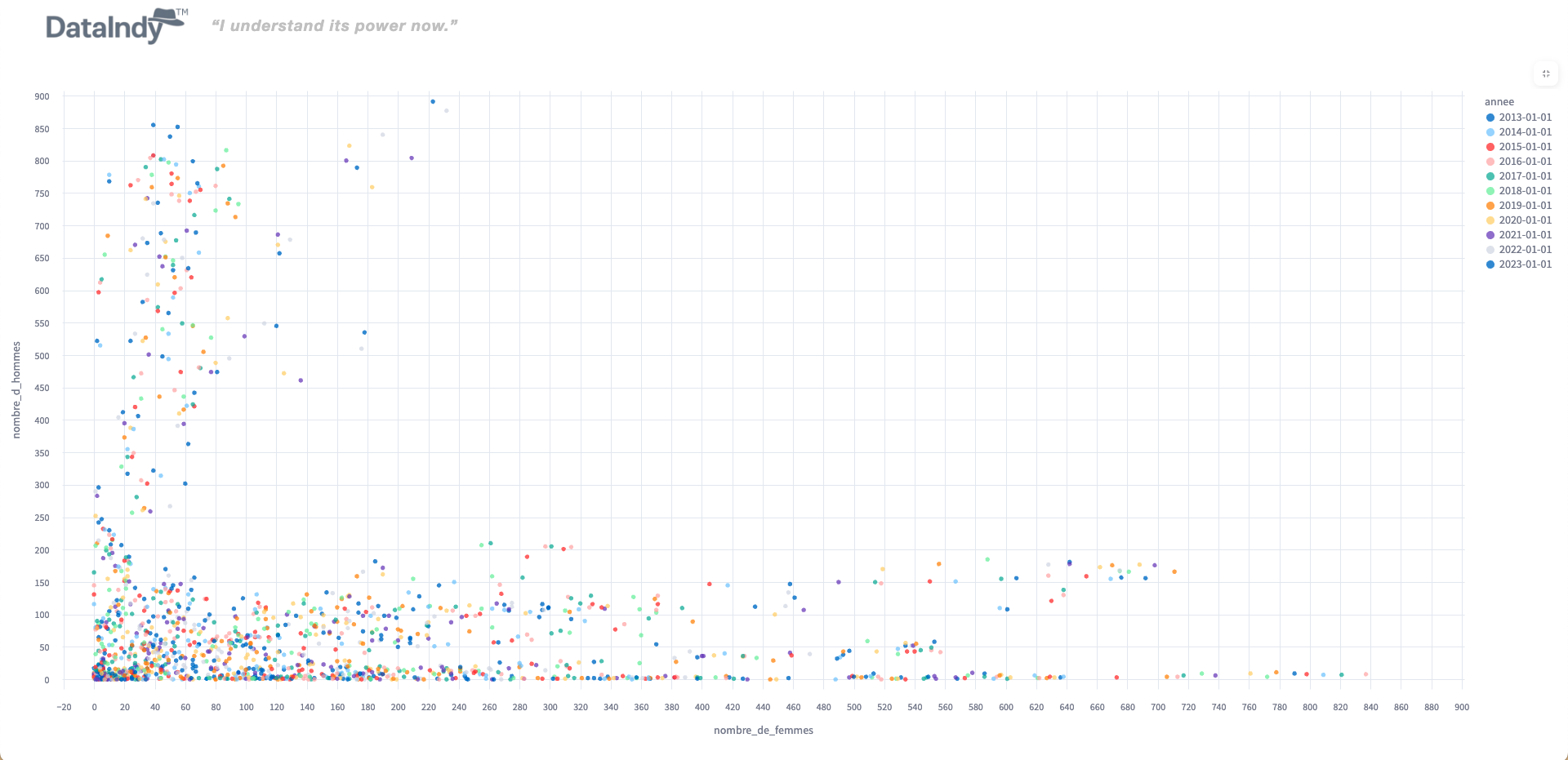Click the exit fullscreen icon above the legend
The height and width of the screenshot is (760, 1568).
coord(1546,73)
